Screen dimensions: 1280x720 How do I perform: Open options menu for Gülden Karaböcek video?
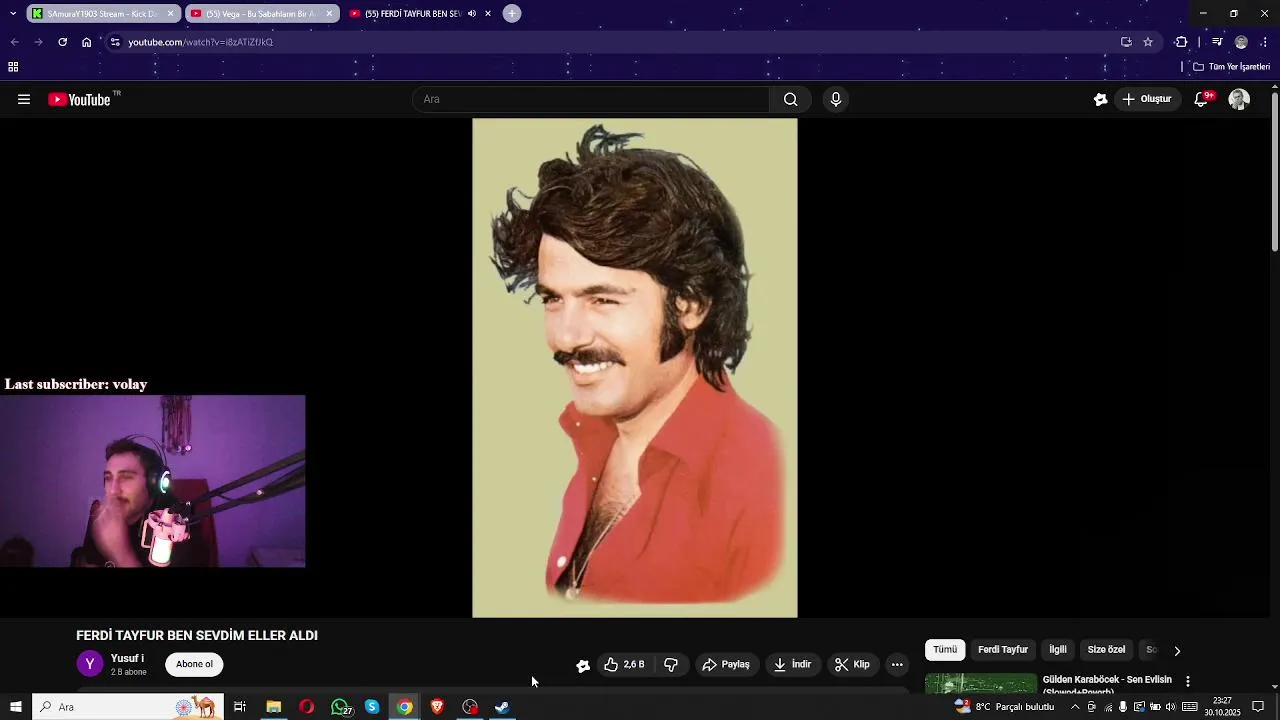[1188, 681]
